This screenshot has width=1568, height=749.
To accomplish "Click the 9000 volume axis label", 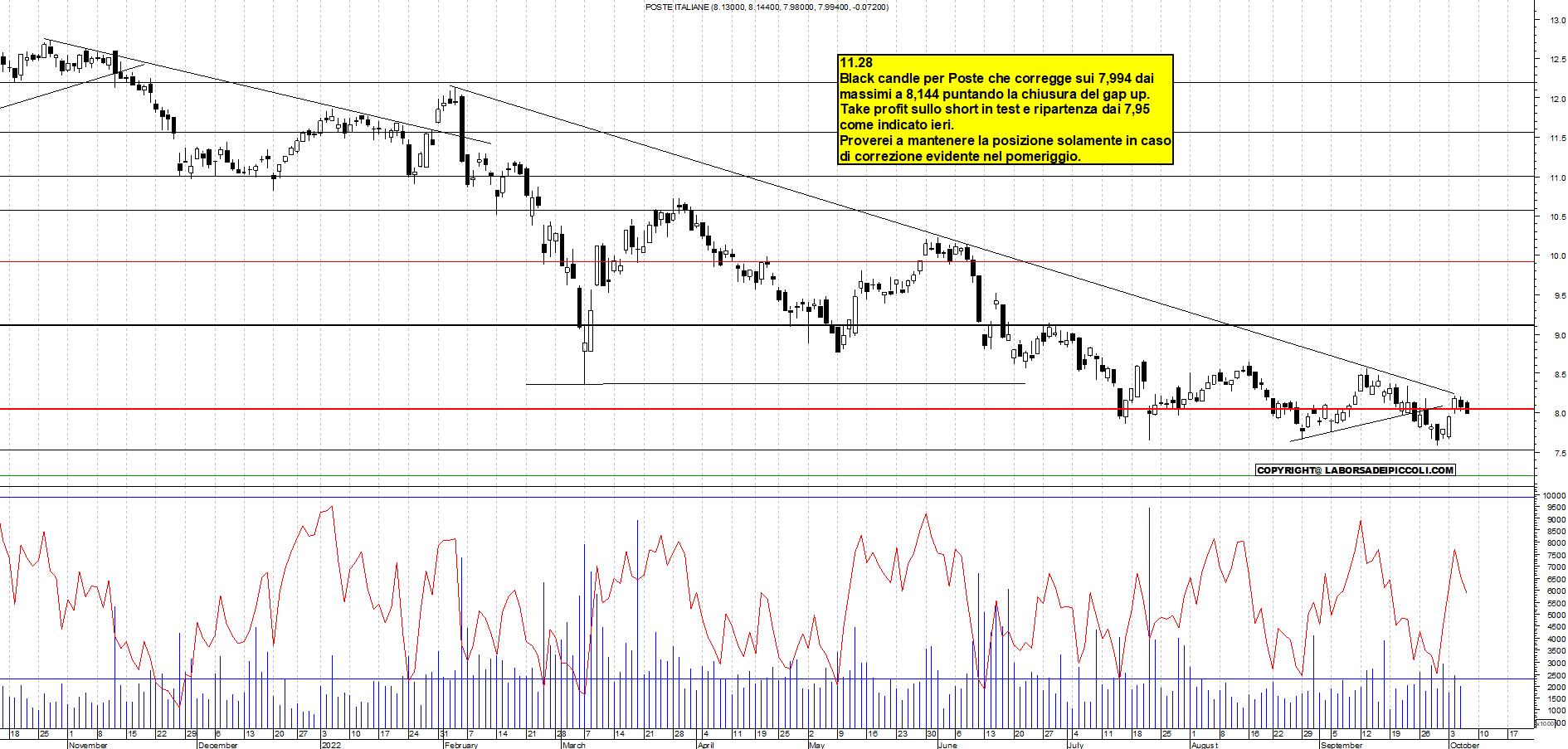I will click(x=1556, y=520).
